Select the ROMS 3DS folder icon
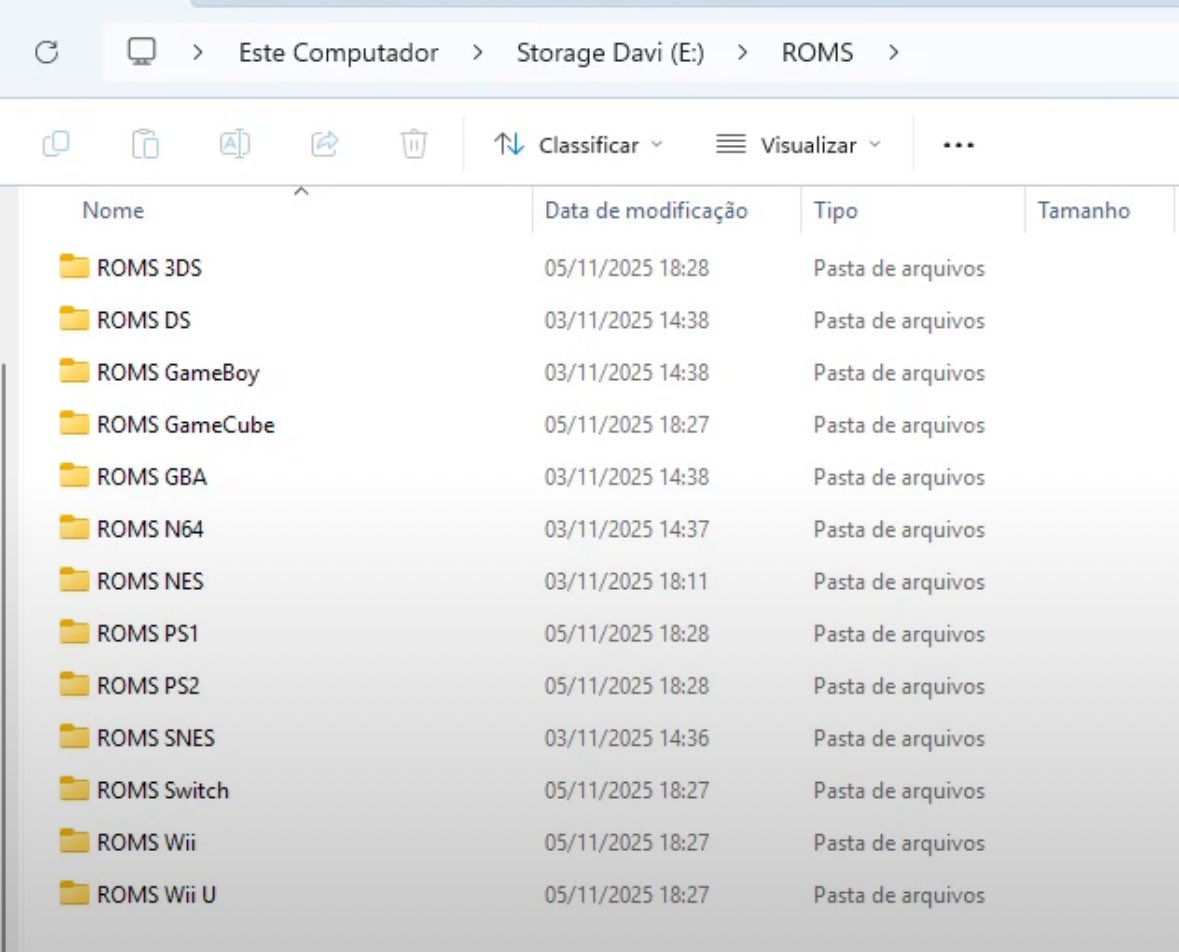 (74, 266)
